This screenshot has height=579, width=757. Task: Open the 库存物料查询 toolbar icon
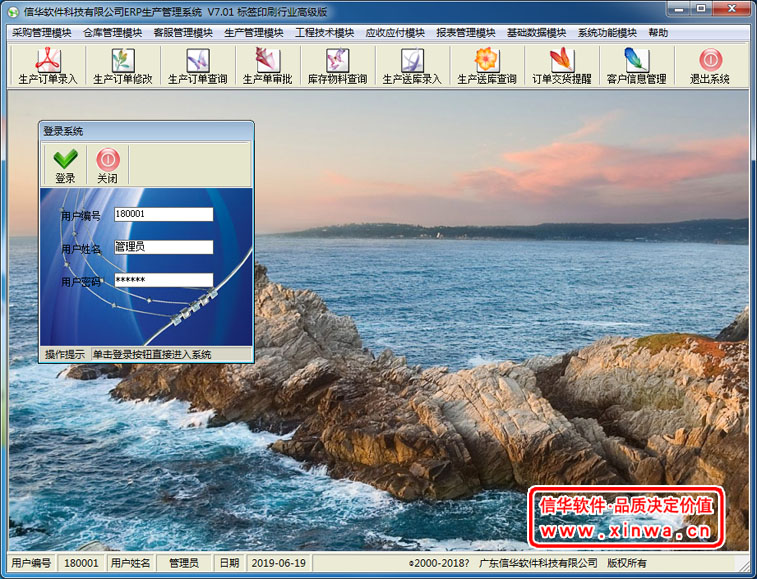(x=337, y=66)
